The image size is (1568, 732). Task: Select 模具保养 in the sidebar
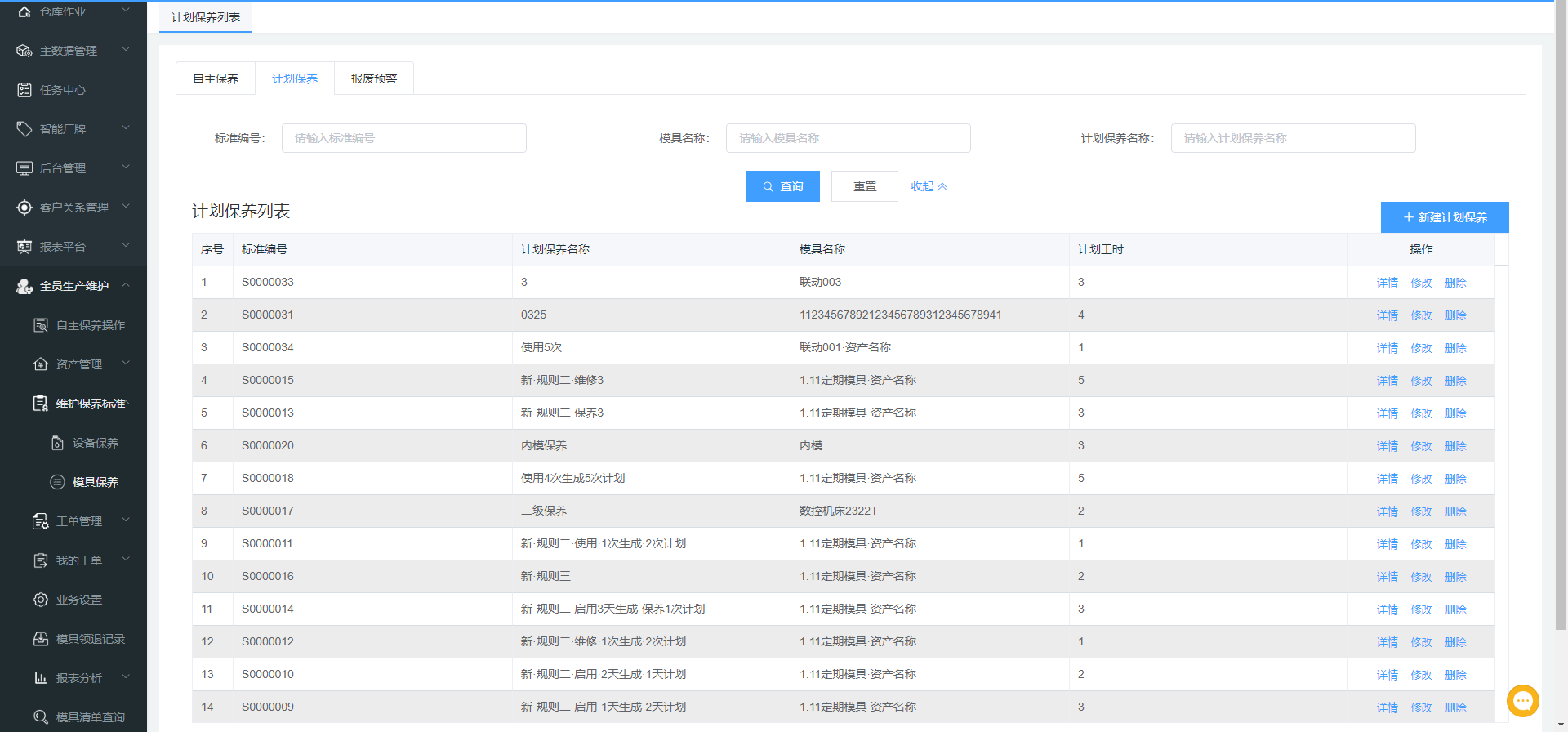point(95,482)
